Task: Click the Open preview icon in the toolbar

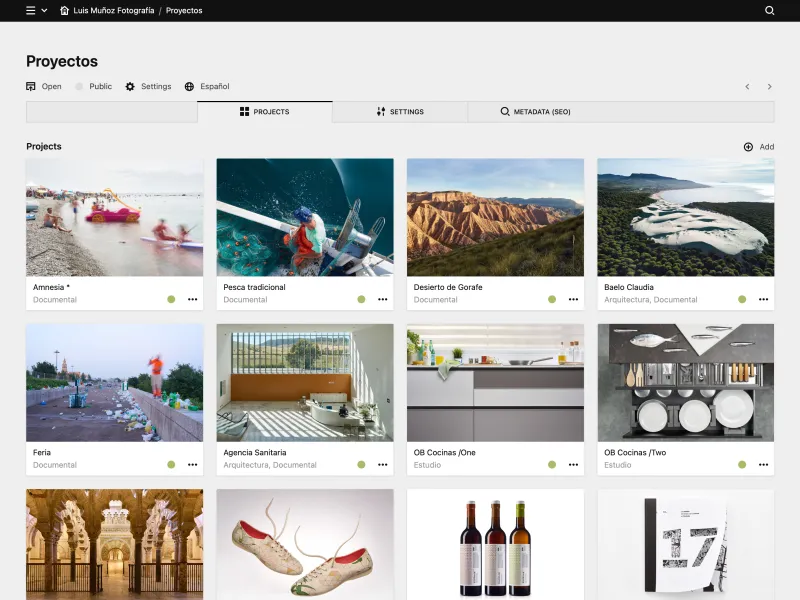Action: tap(31, 86)
